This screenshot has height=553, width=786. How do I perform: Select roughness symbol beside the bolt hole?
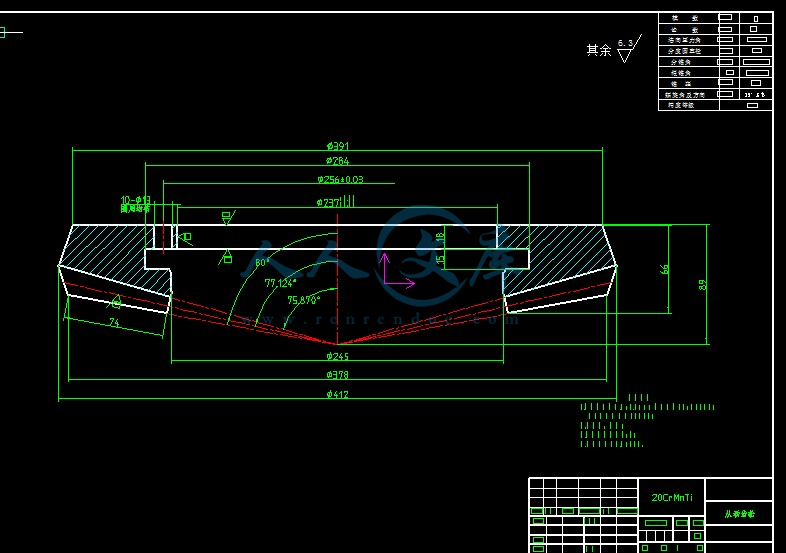click(x=185, y=237)
